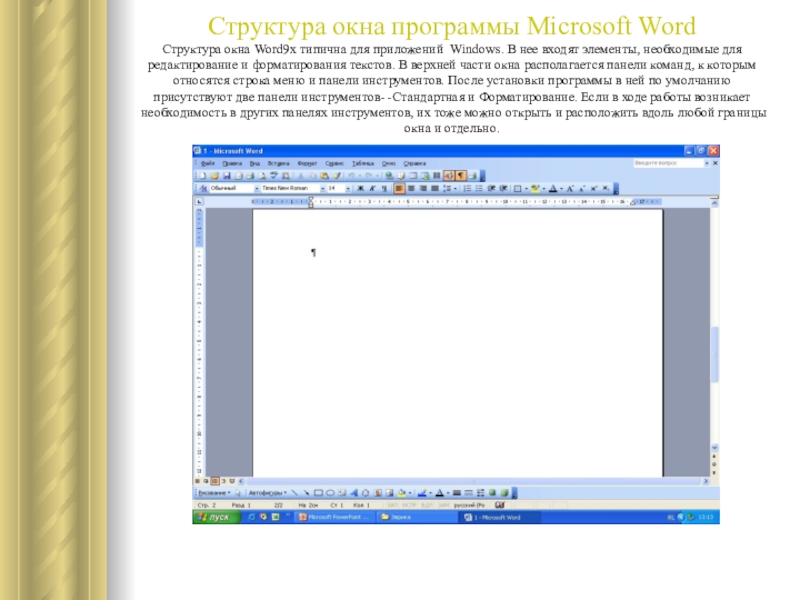Create a bulleted list

pyautogui.click(x=479, y=188)
